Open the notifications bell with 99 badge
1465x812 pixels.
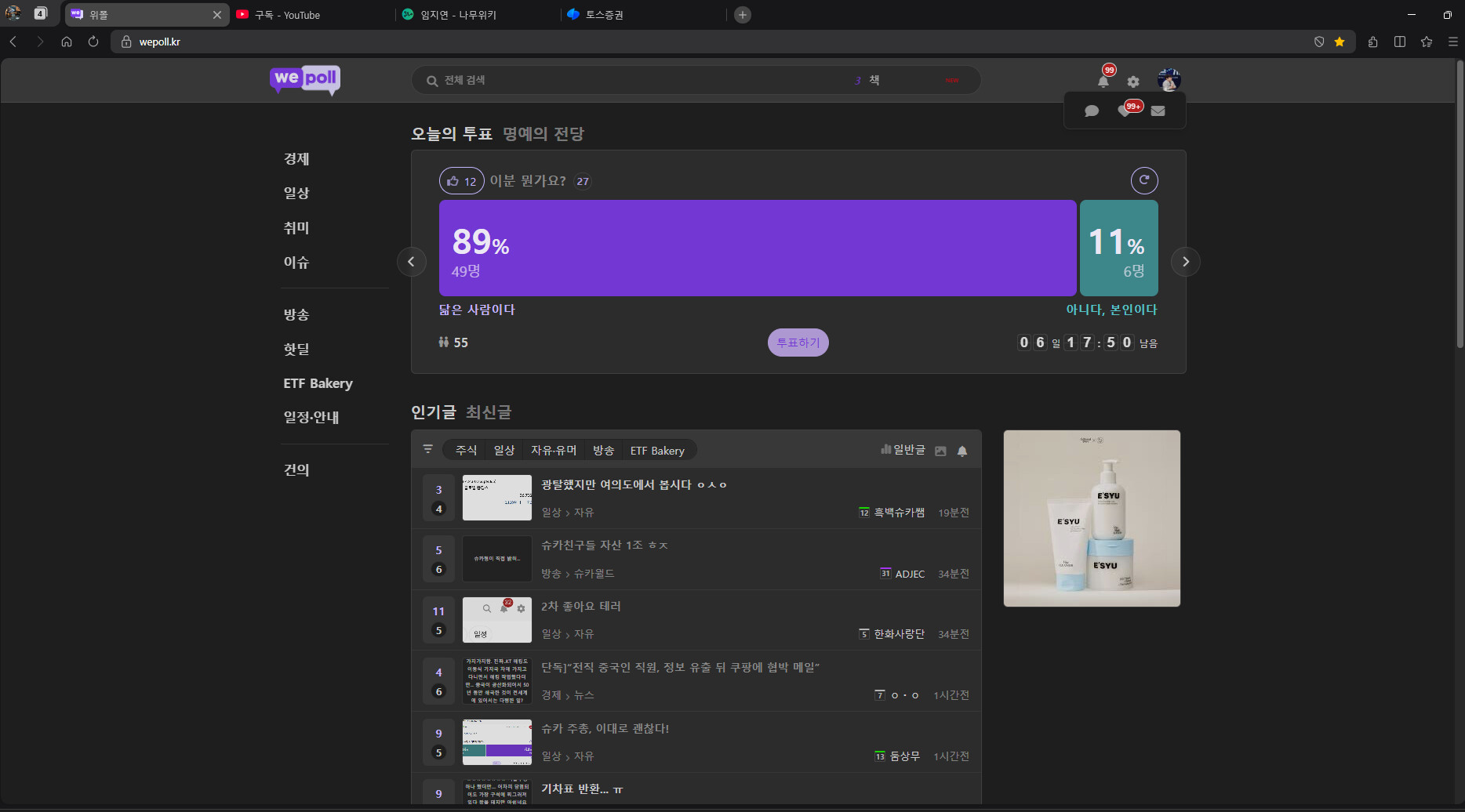(1103, 81)
